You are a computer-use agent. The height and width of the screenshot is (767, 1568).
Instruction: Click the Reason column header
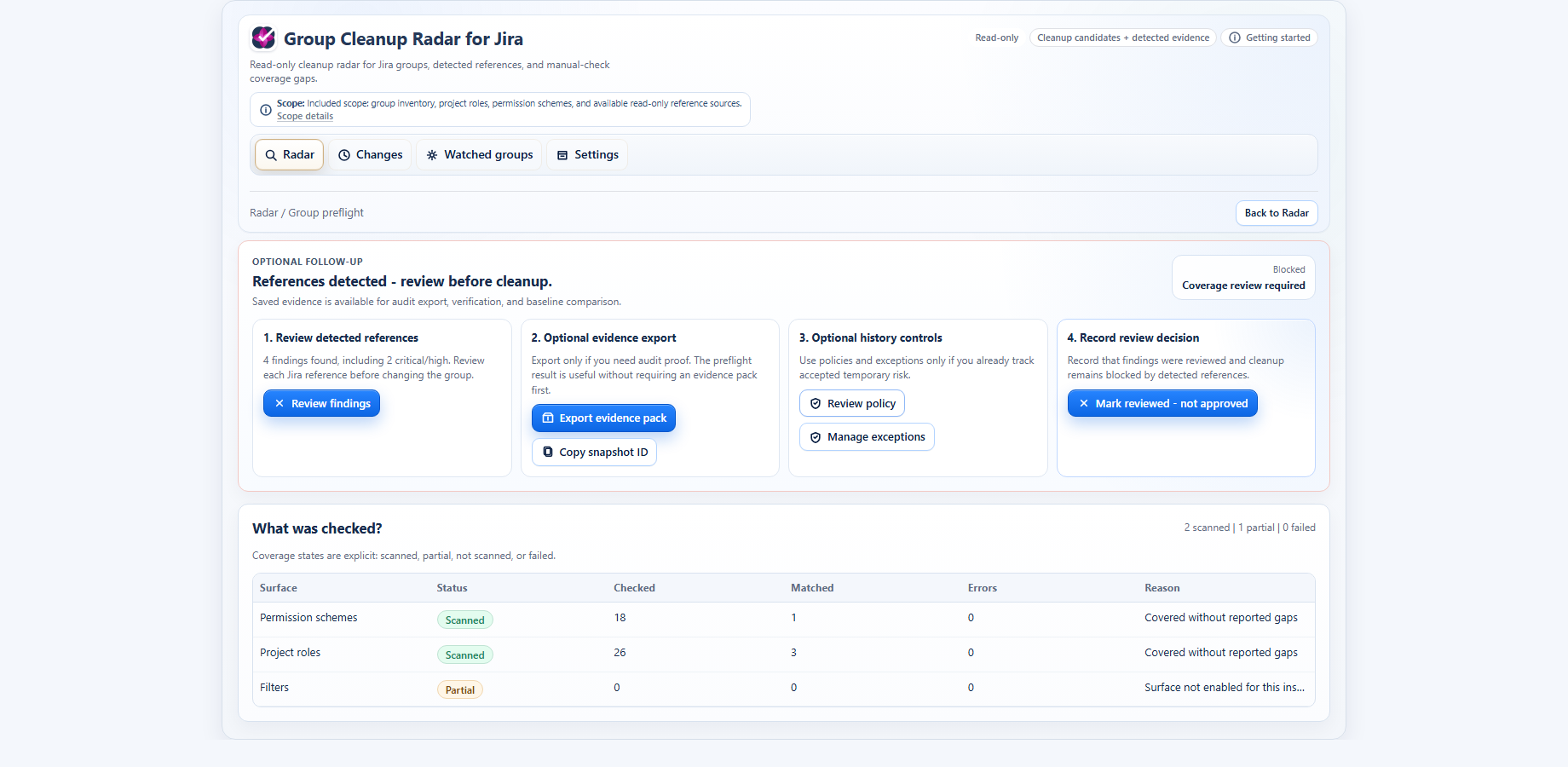(x=1162, y=588)
